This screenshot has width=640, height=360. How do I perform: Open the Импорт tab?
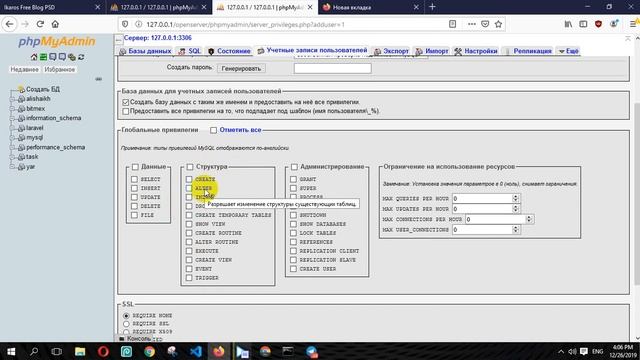[x=432, y=51]
